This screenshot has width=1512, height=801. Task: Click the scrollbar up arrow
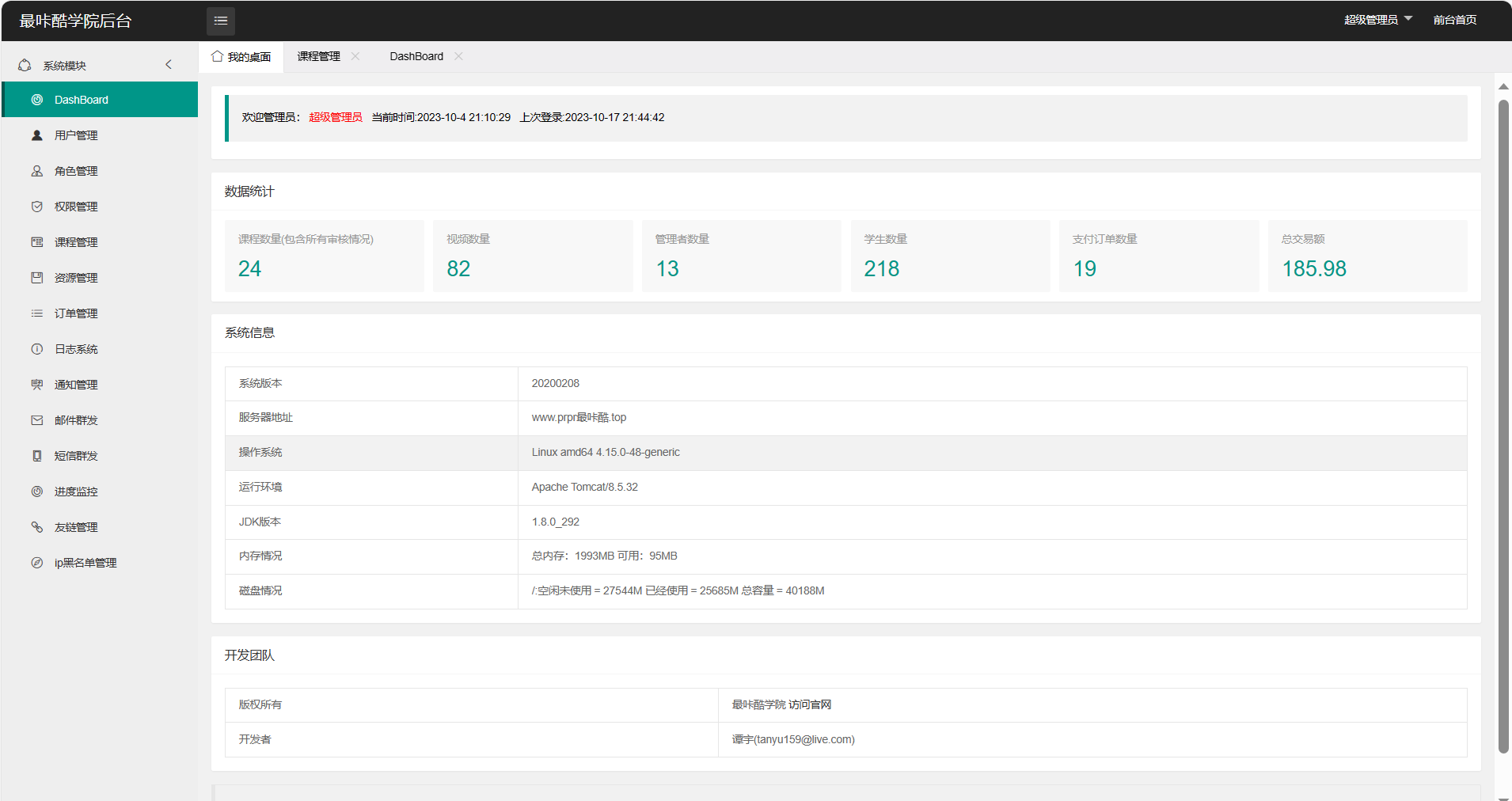(x=1503, y=86)
